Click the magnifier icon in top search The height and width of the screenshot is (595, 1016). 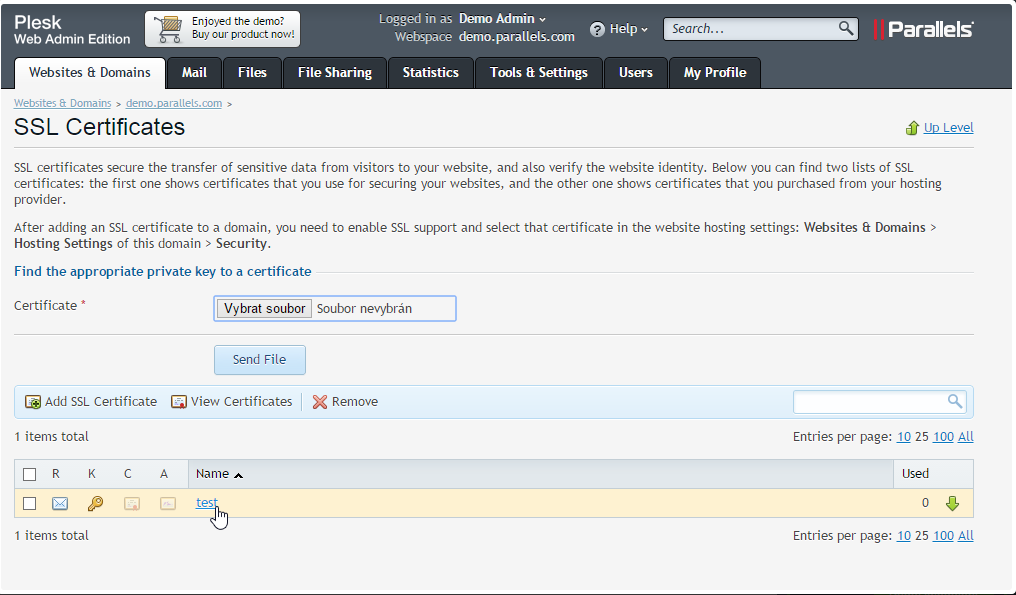click(x=846, y=28)
